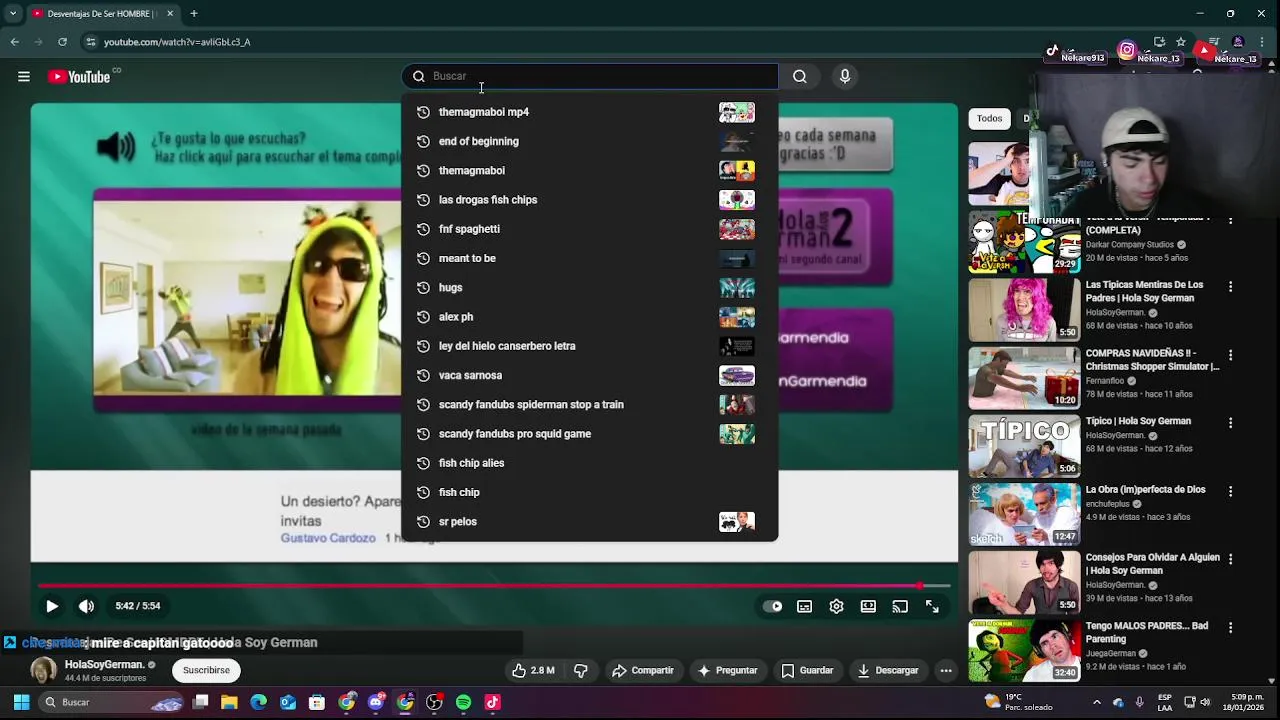
Task: Seek on the red video progress bar
Action: click(494, 586)
